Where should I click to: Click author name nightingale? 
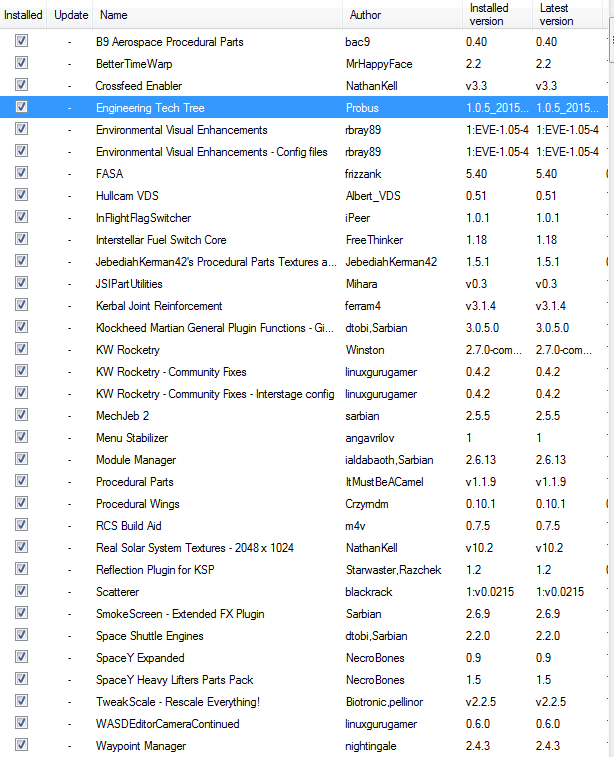click(371, 746)
